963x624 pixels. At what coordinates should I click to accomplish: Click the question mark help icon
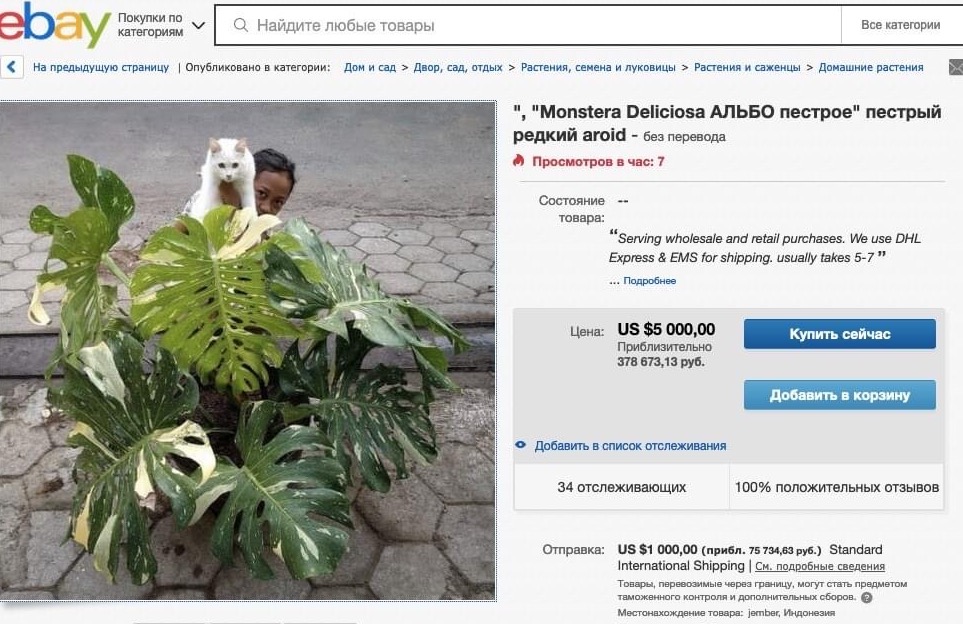(867, 598)
